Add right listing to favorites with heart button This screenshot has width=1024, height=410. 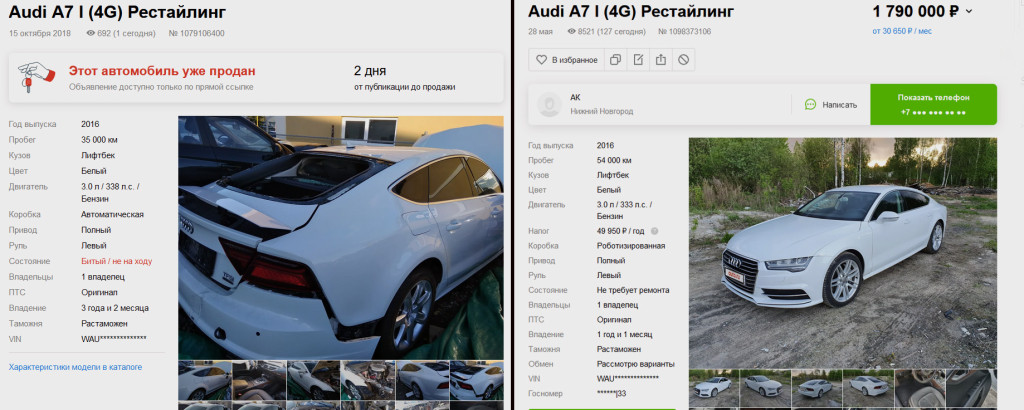coord(566,59)
